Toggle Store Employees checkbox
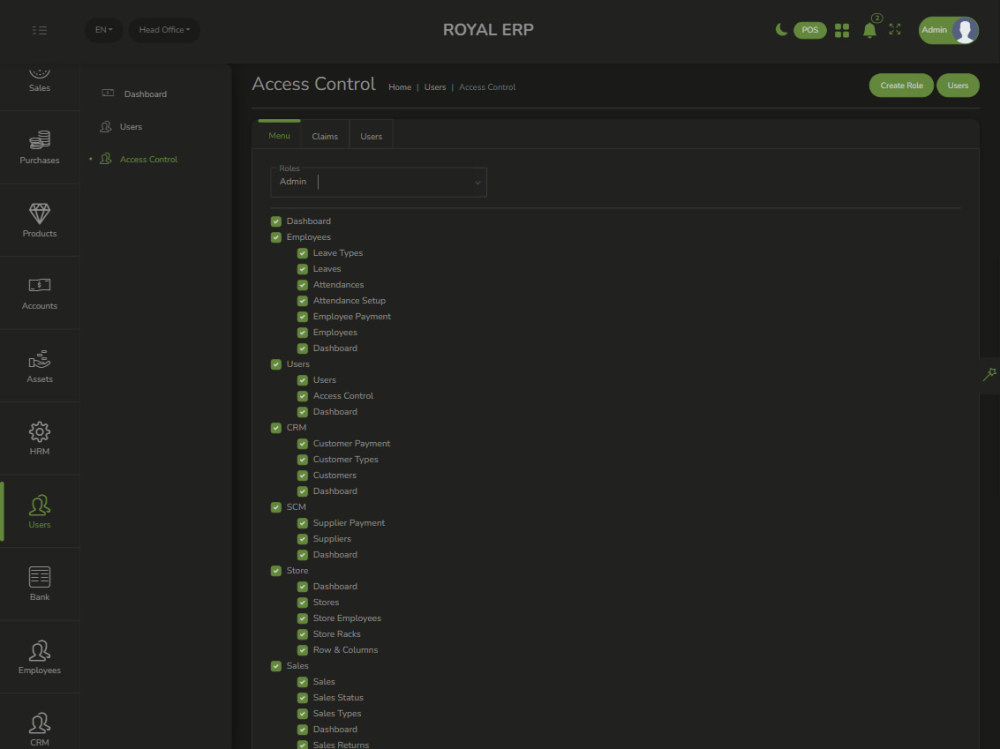 click(303, 618)
